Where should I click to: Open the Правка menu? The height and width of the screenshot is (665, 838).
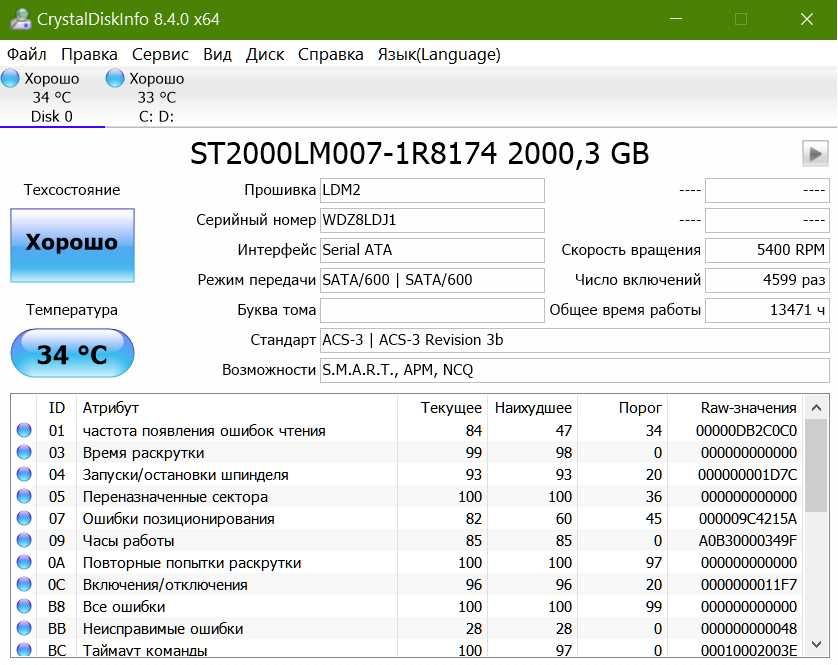coord(89,55)
